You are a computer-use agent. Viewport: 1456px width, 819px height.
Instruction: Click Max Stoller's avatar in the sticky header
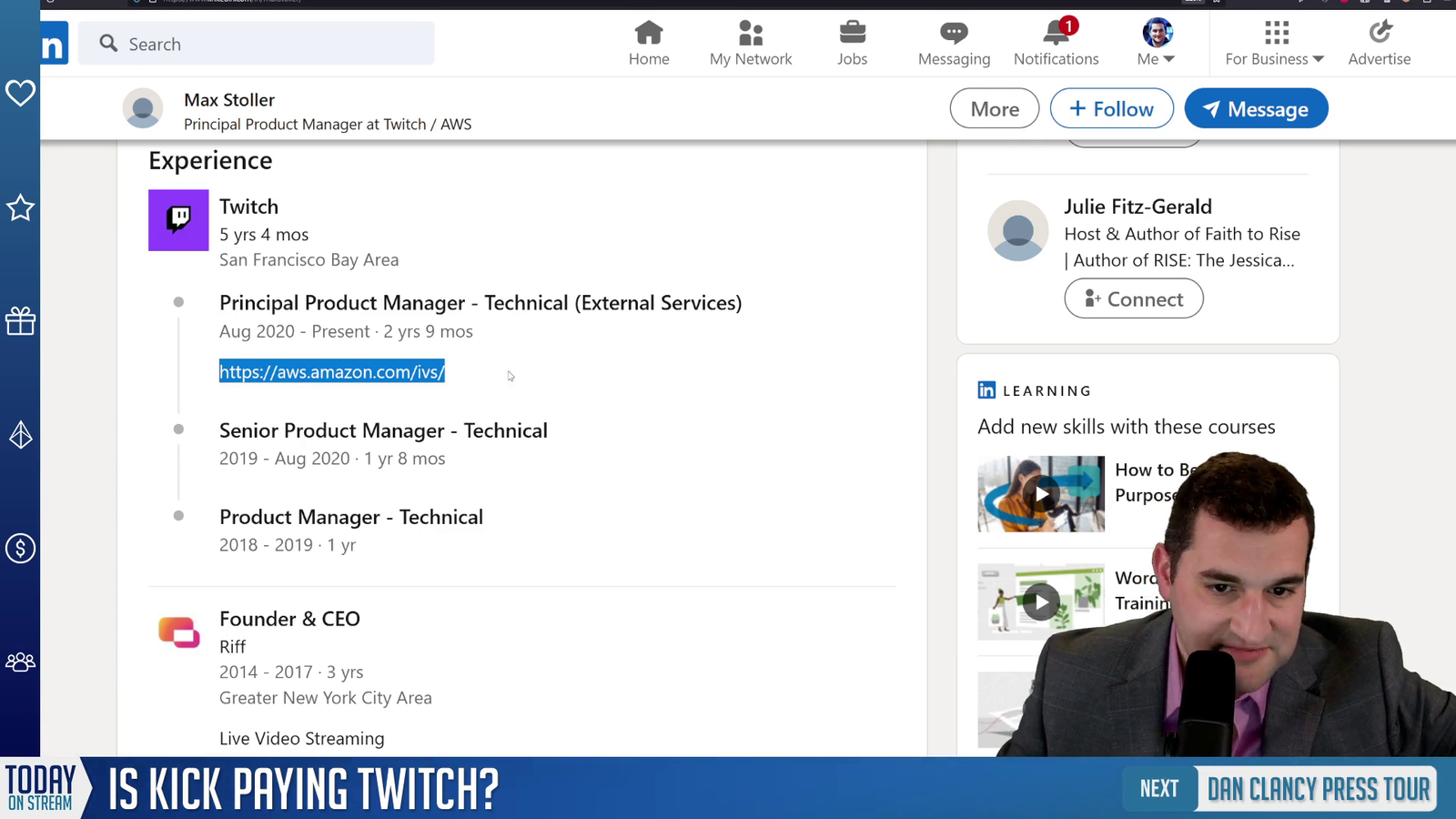coord(143,109)
